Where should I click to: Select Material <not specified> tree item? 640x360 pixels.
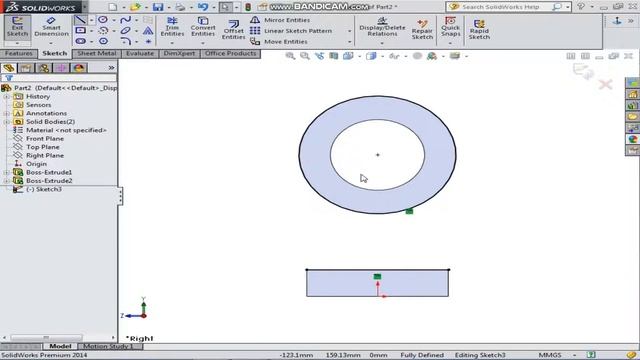[66, 130]
